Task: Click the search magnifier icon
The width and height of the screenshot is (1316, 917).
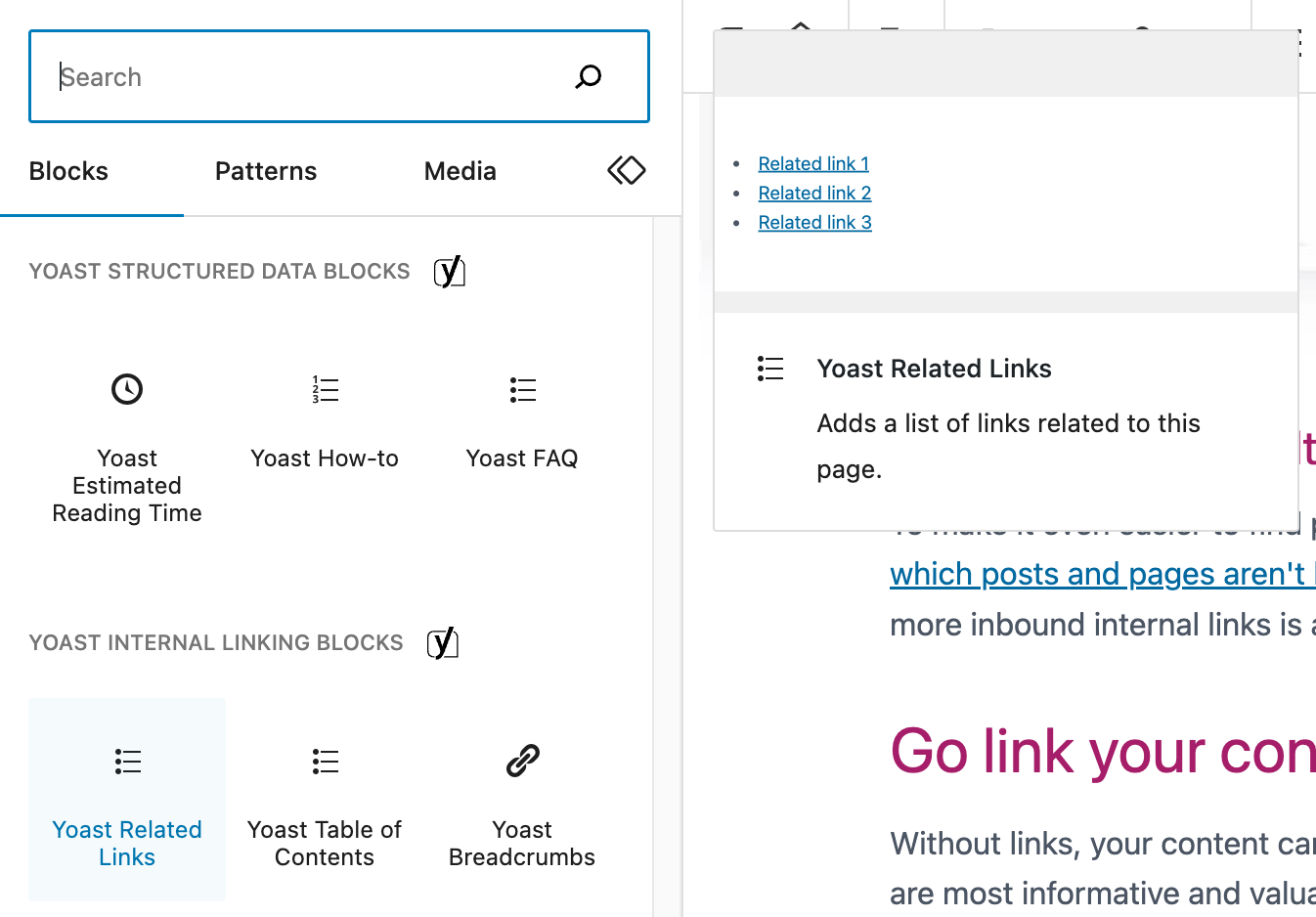Action: click(x=588, y=76)
